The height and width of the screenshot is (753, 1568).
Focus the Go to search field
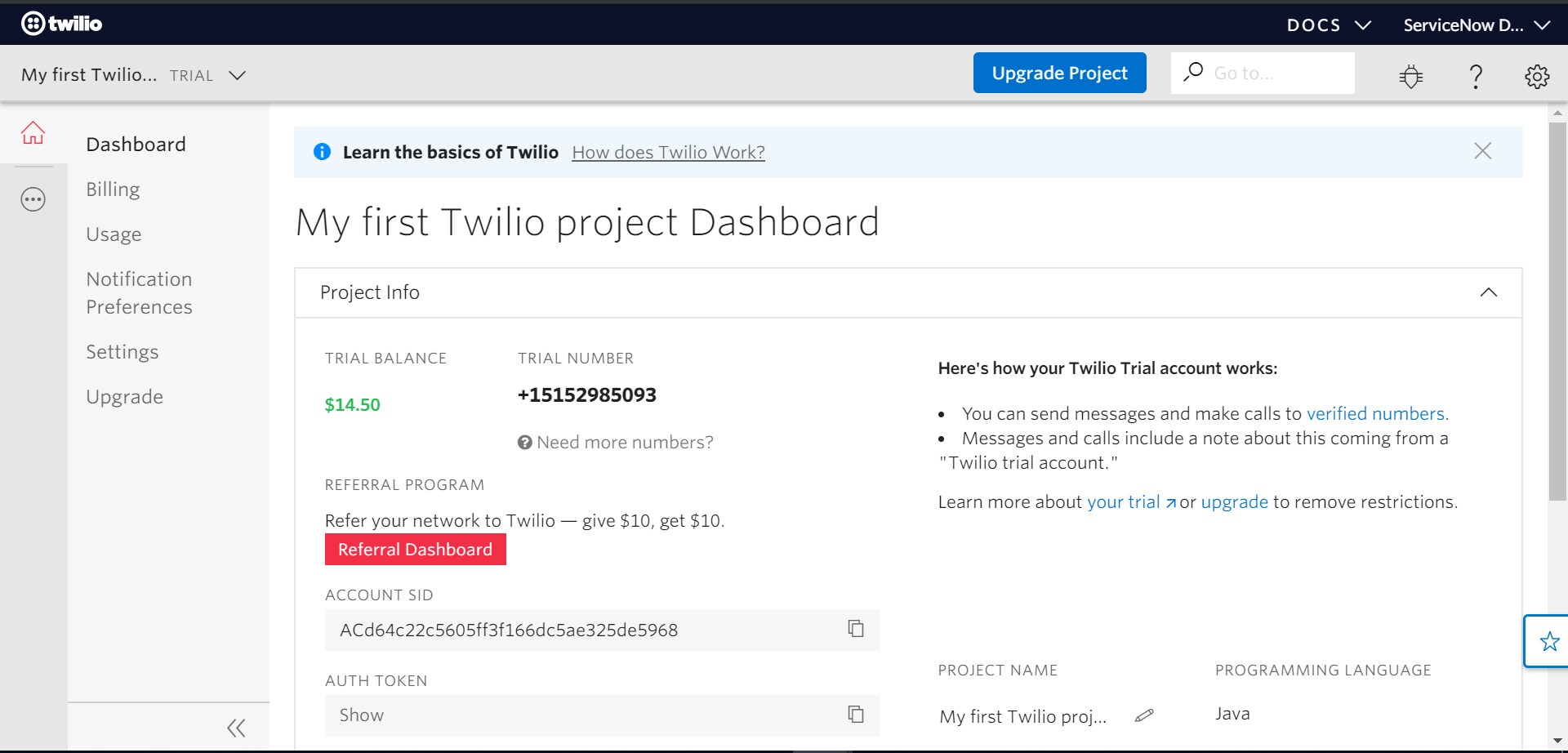[x=1263, y=73]
